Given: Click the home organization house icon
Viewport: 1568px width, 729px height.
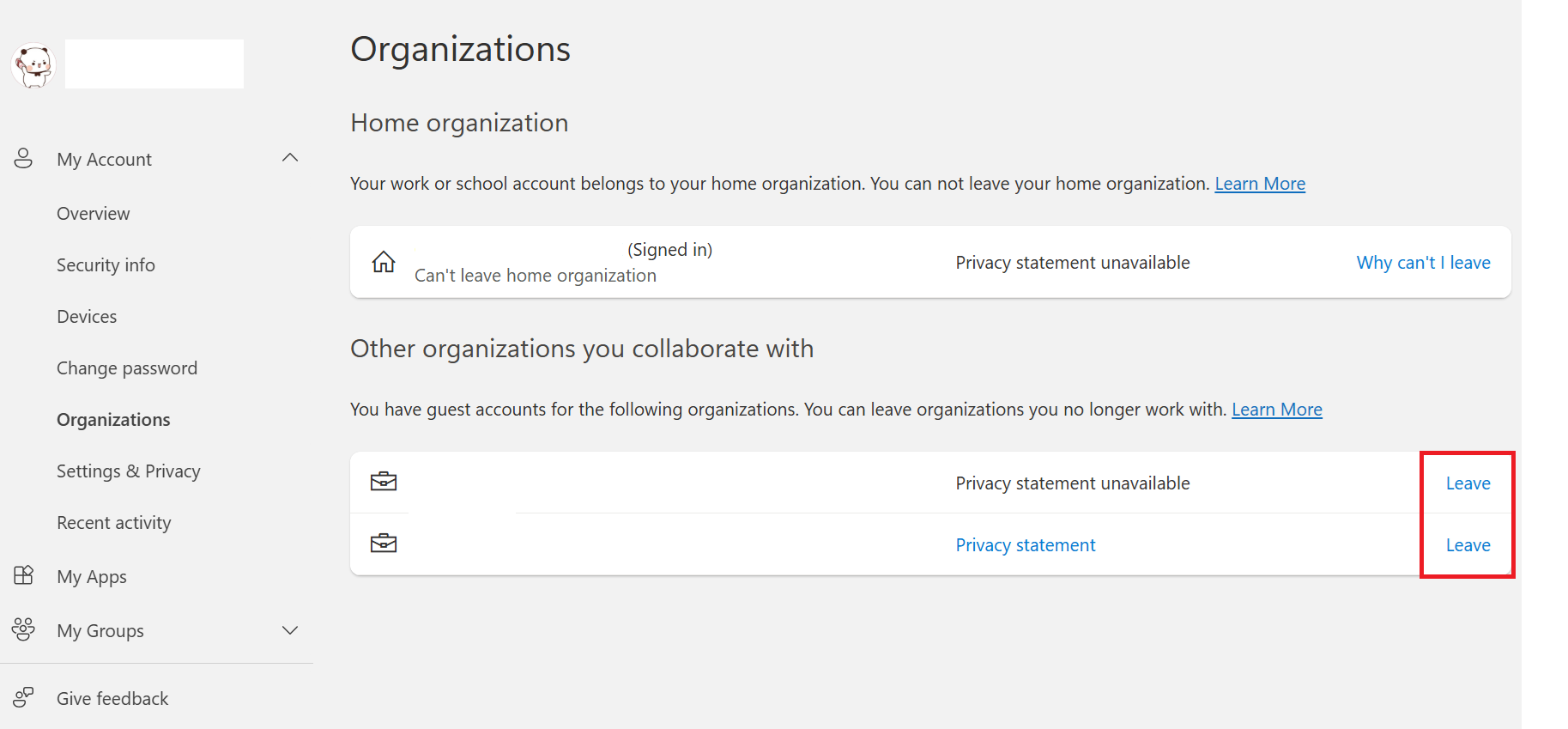Looking at the screenshot, I should pyautogui.click(x=384, y=262).
